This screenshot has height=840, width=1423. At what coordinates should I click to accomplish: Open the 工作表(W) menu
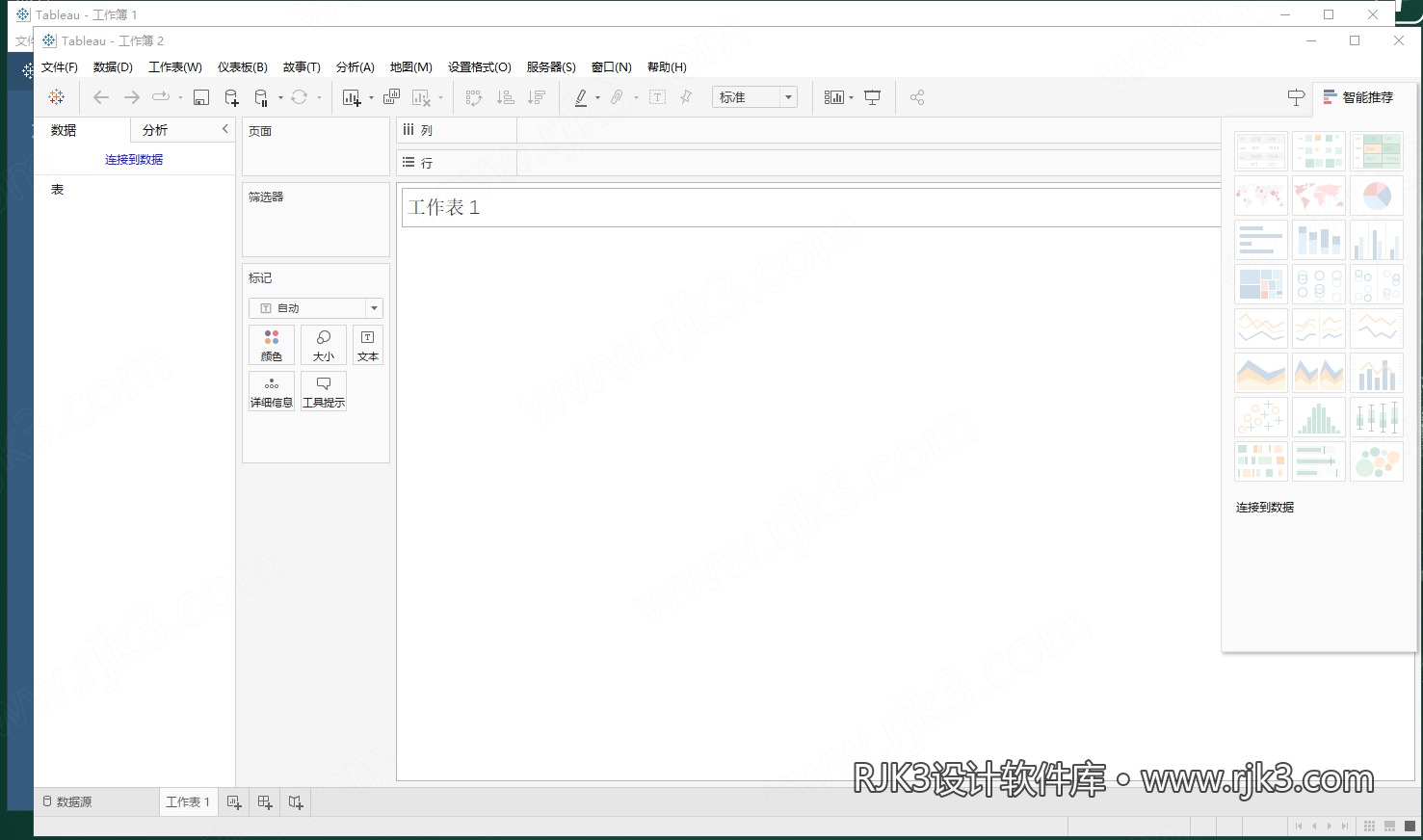click(x=175, y=67)
